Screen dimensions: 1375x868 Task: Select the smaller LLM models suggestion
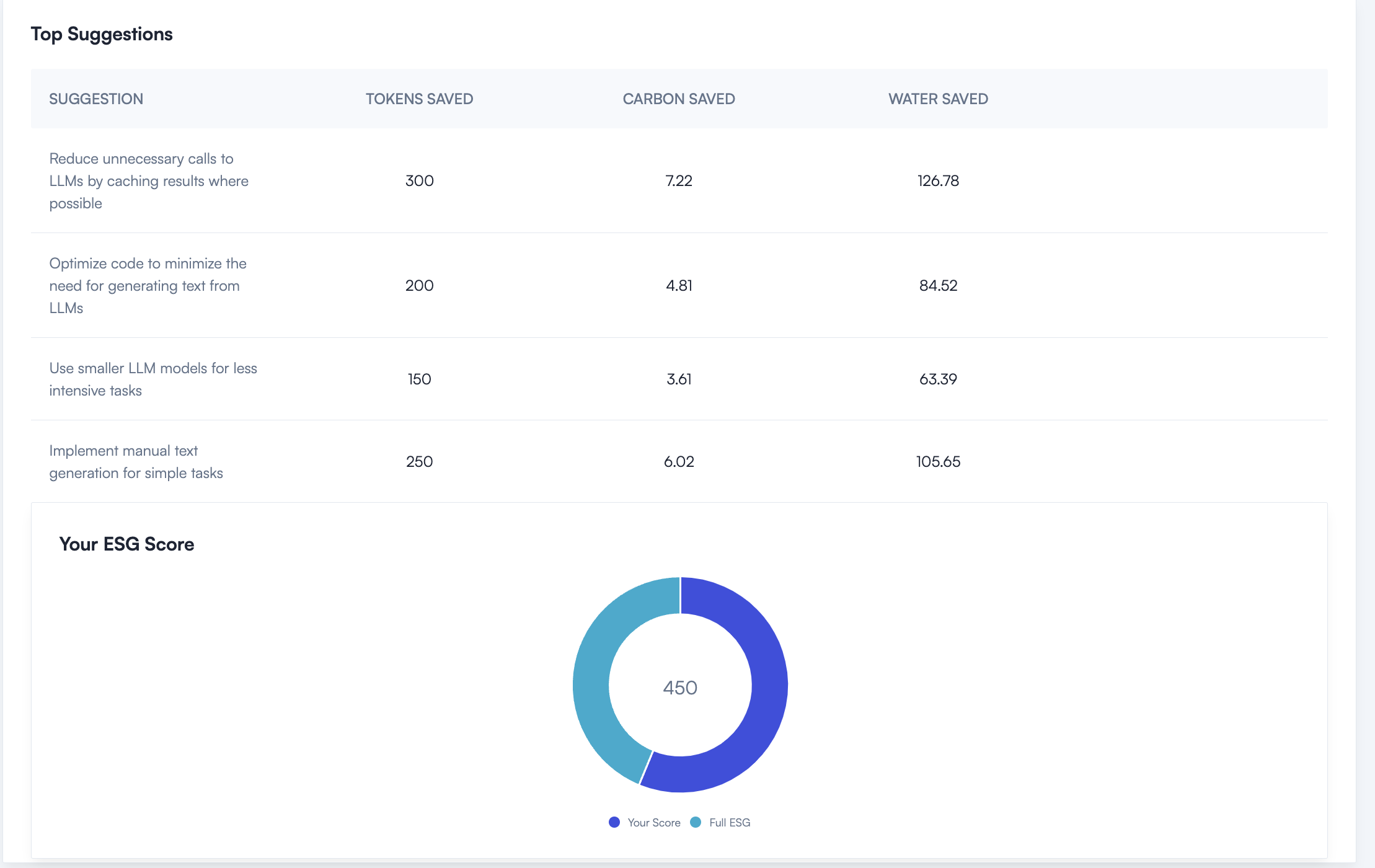[153, 379]
